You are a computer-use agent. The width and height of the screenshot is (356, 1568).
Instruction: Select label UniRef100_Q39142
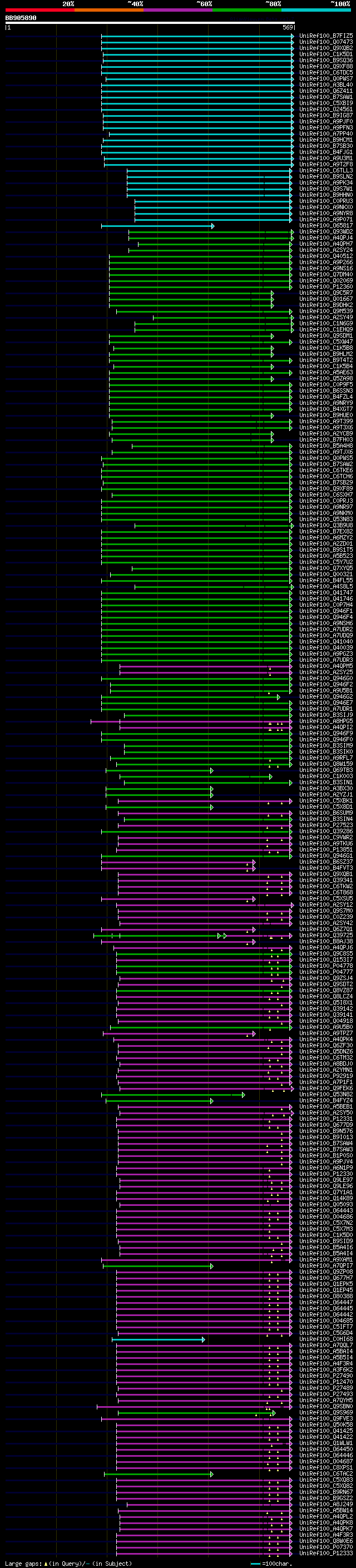[326, 1008]
